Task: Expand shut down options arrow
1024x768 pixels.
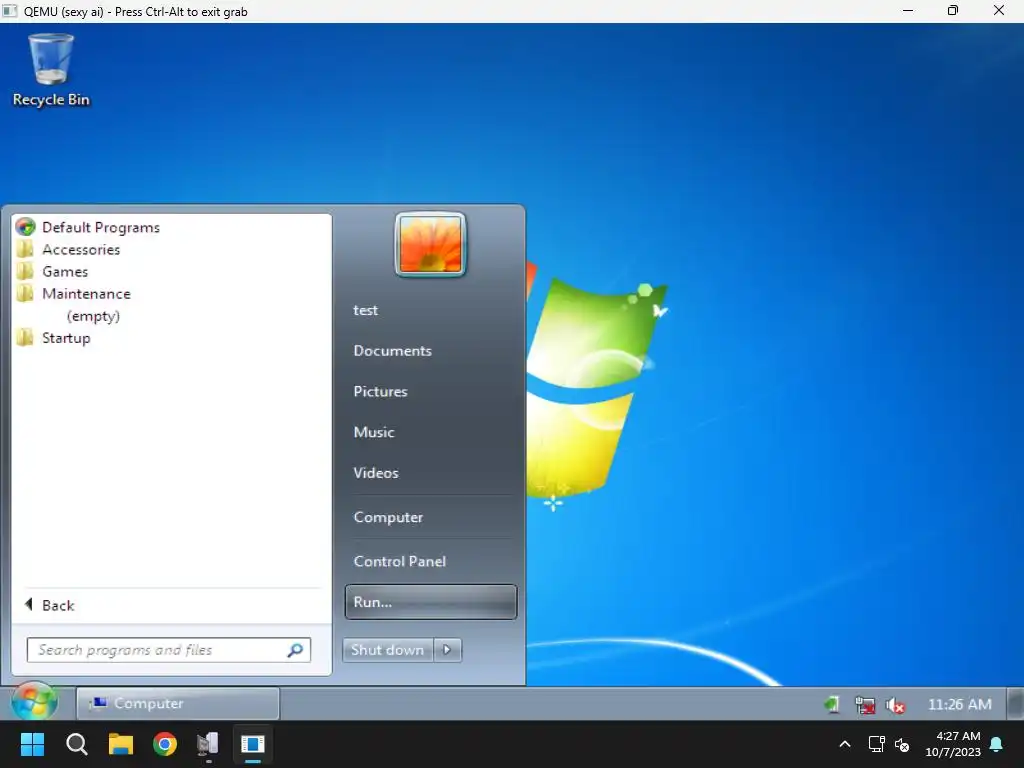Action: (x=447, y=650)
